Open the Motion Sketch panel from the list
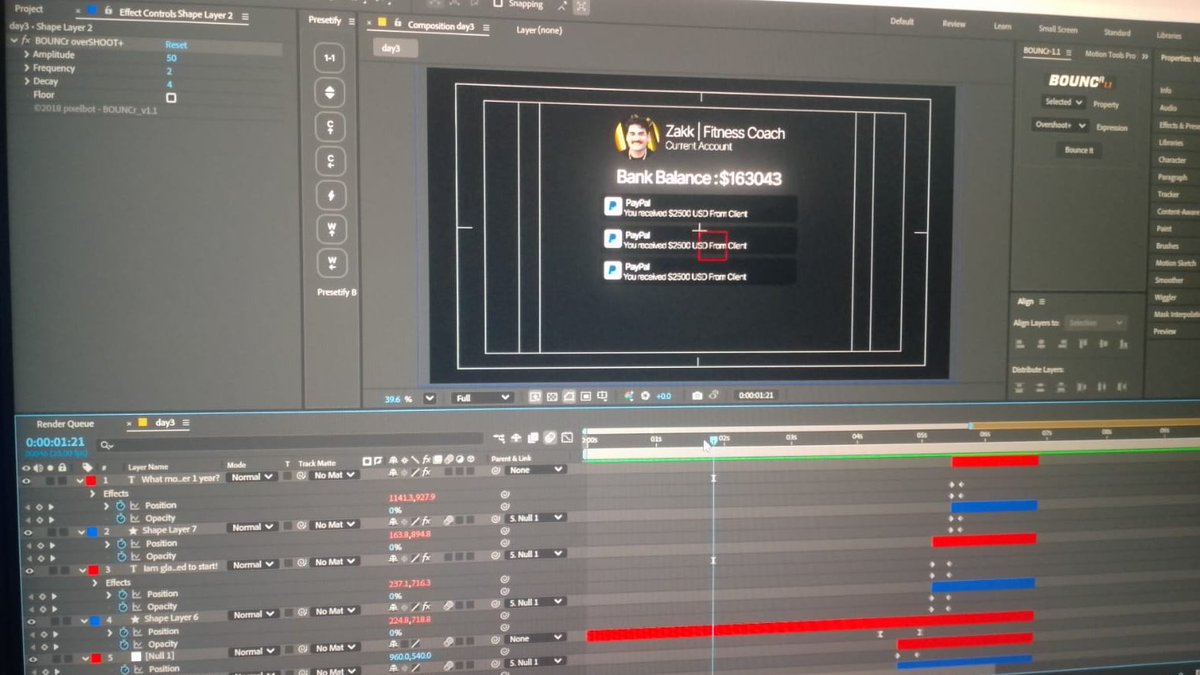The image size is (1200, 675). [x=1175, y=263]
